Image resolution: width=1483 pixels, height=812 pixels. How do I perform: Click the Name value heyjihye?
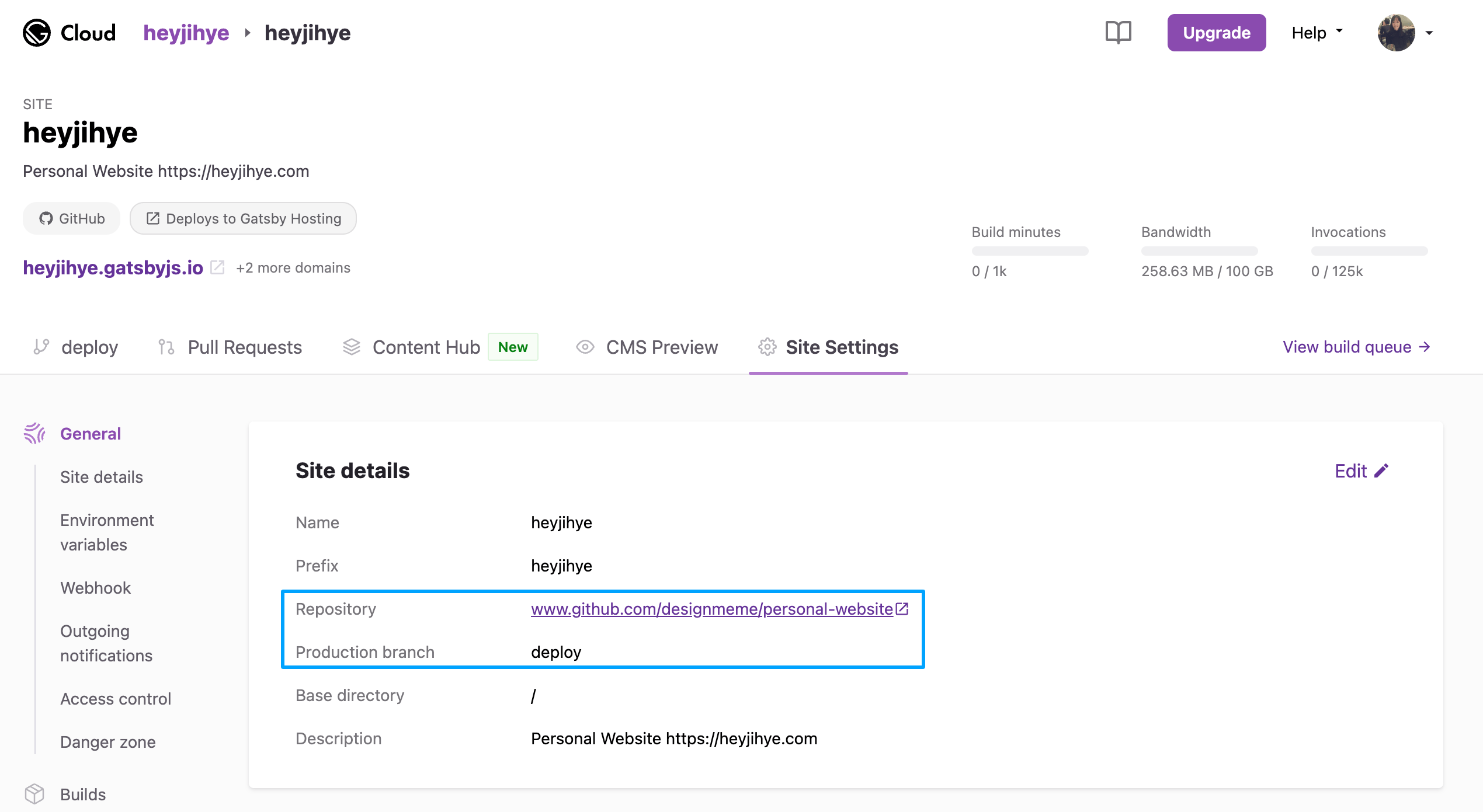pos(561,522)
